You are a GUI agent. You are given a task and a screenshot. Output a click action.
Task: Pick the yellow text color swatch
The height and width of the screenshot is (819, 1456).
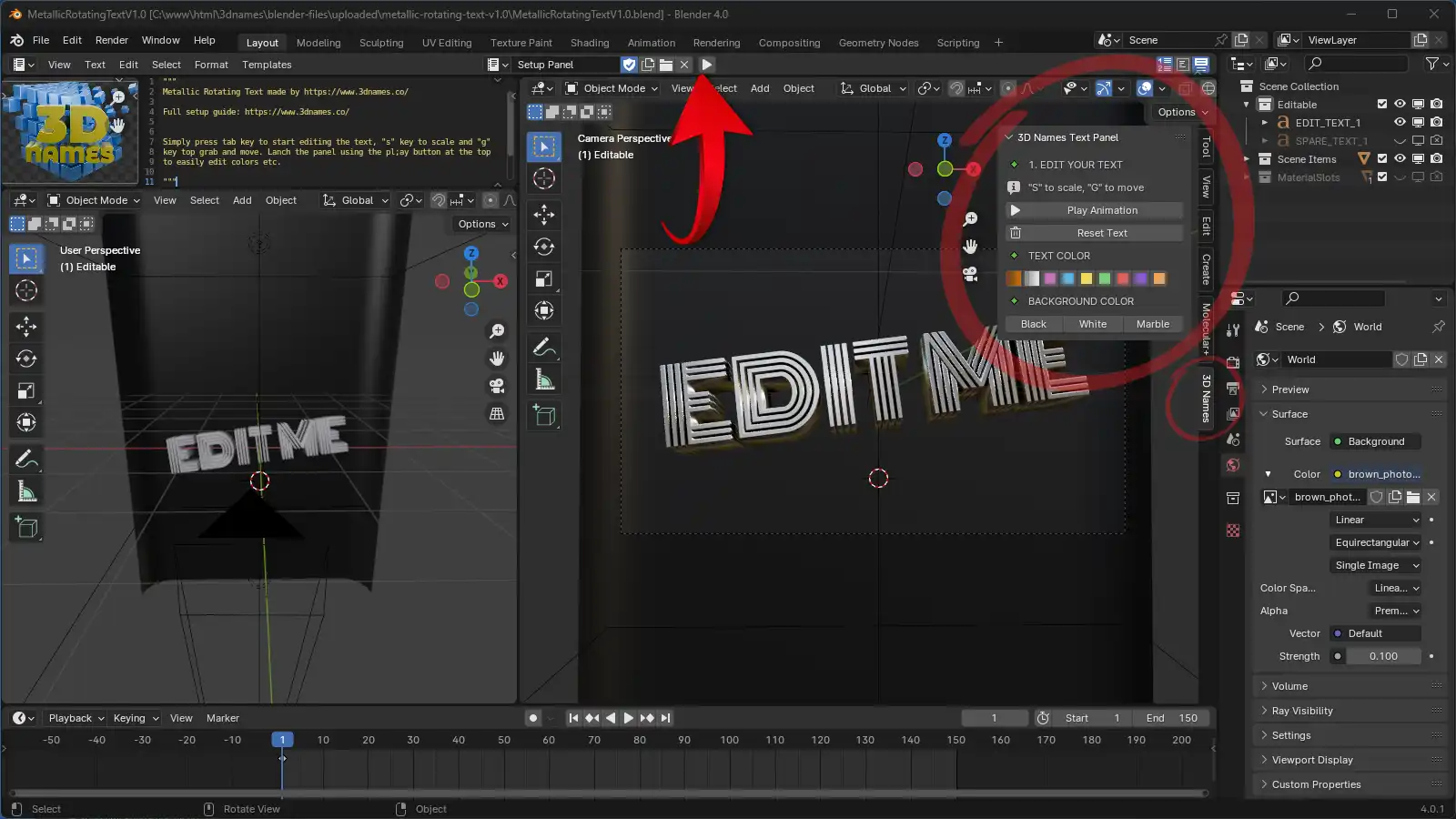(1086, 278)
